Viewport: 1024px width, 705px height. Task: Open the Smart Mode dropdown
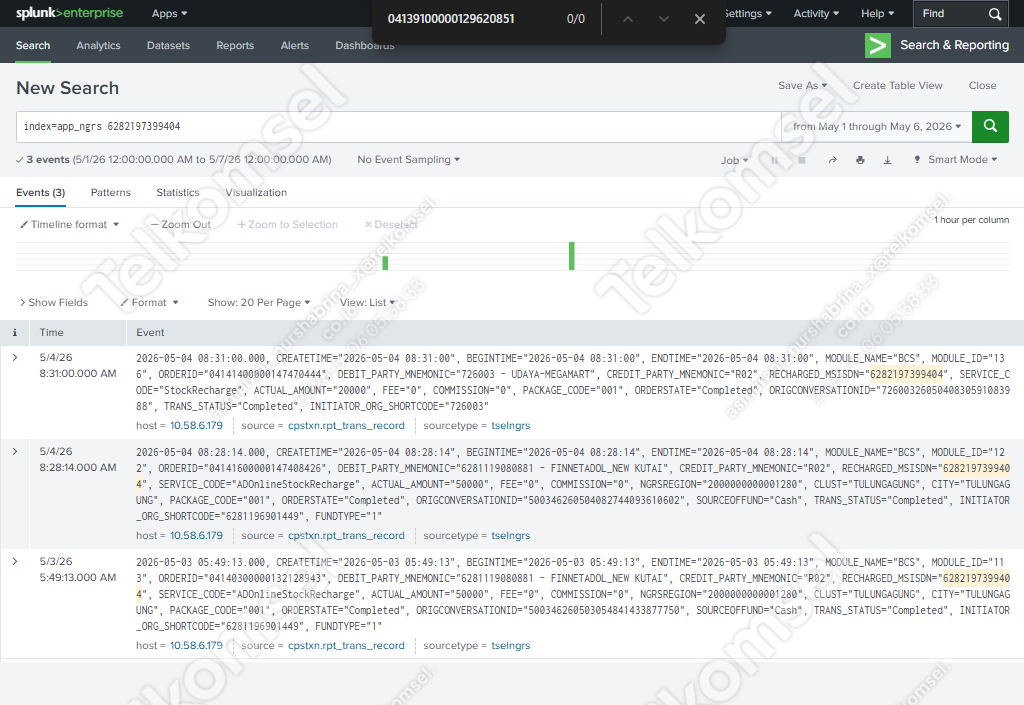click(955, 160)
